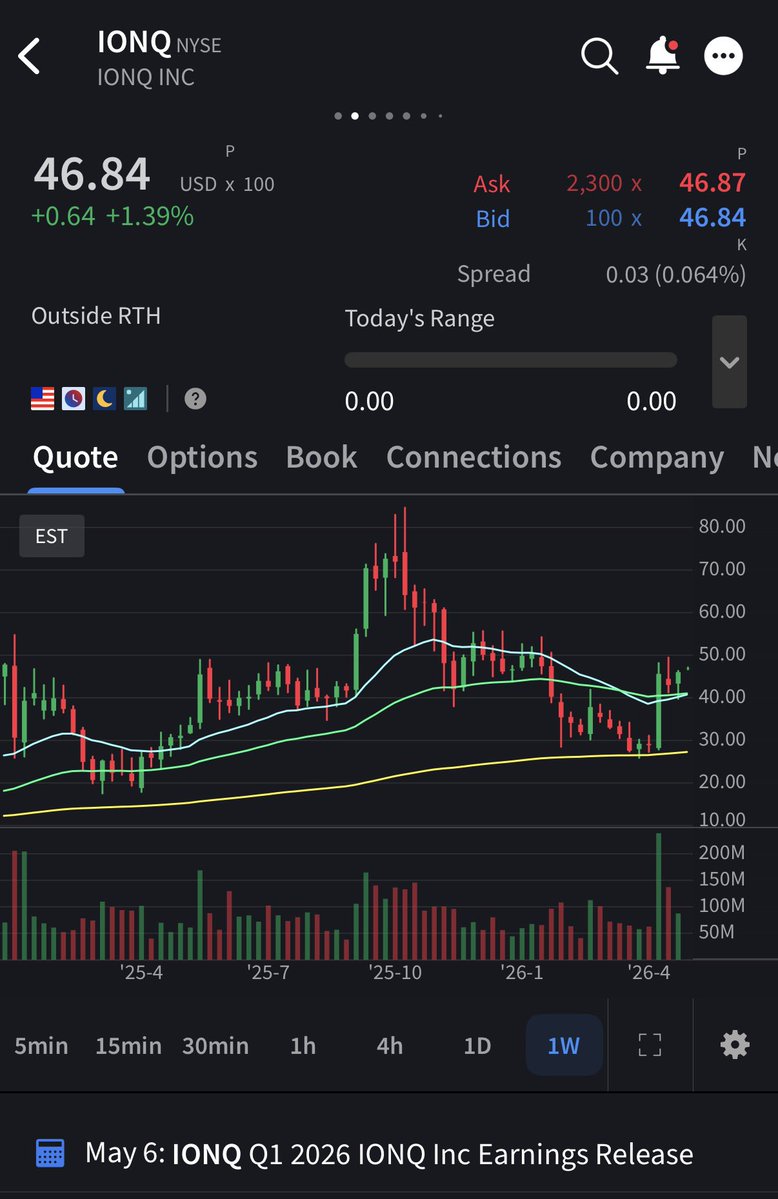Image resolution: width=778 pixels, height=1199 pixels.
Task: Select the page indicator dots above price
Action: point(389,116)
